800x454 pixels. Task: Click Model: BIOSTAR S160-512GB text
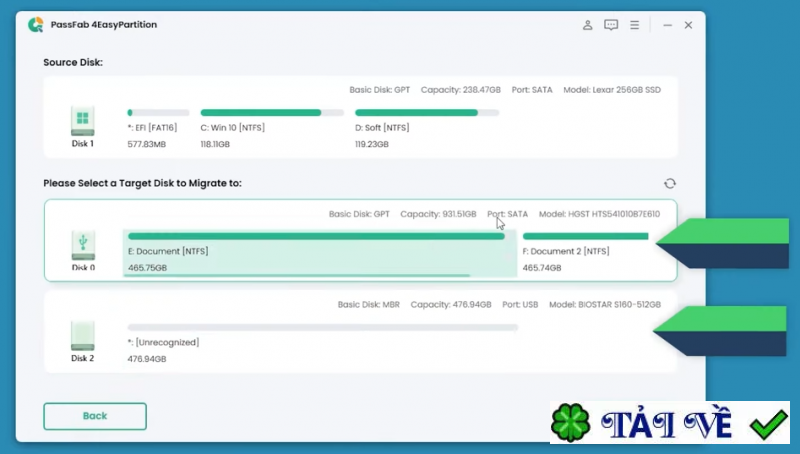(x=605, y=305)
